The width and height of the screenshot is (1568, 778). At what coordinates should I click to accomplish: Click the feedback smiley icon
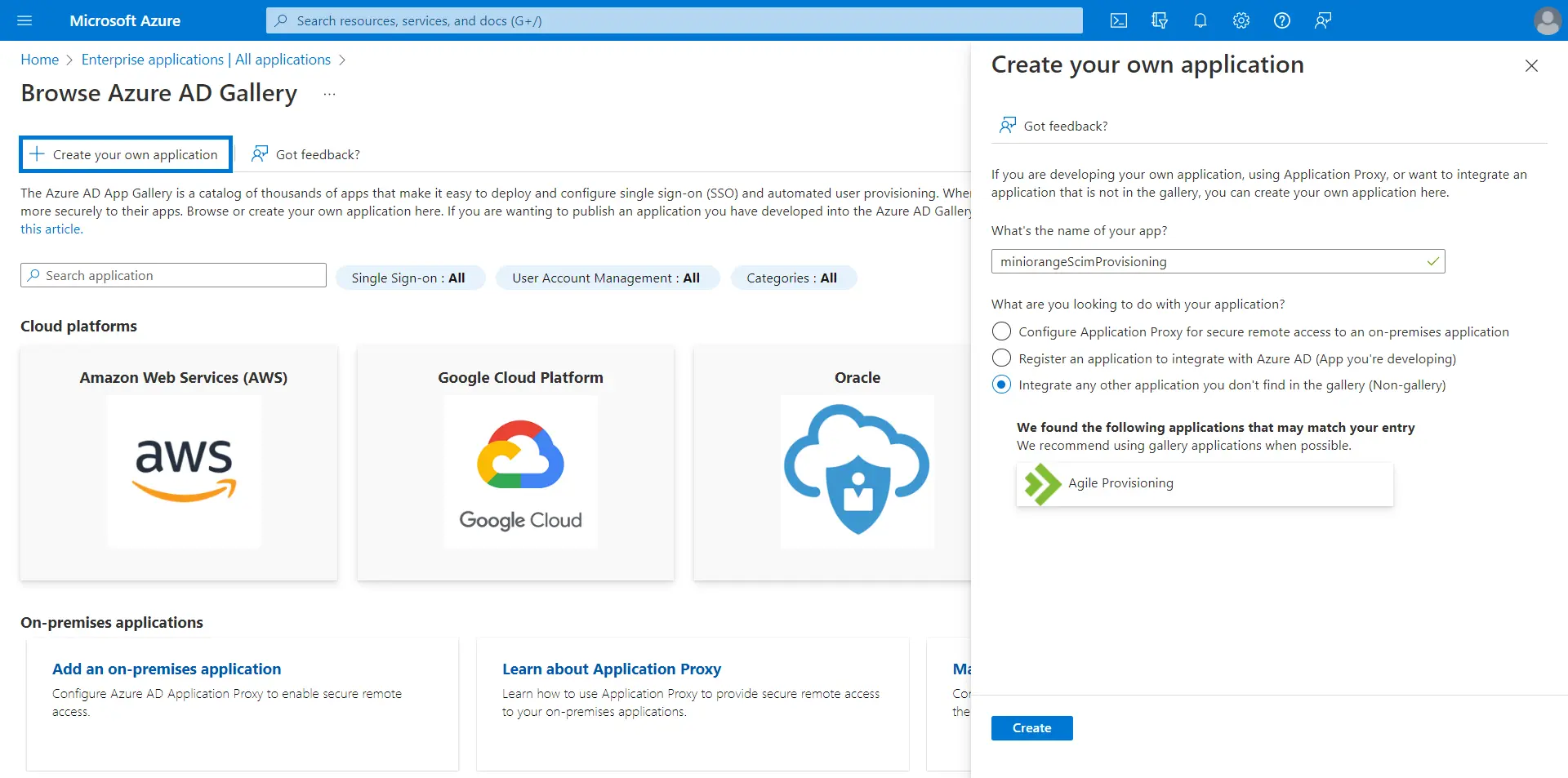[1323, 20]
